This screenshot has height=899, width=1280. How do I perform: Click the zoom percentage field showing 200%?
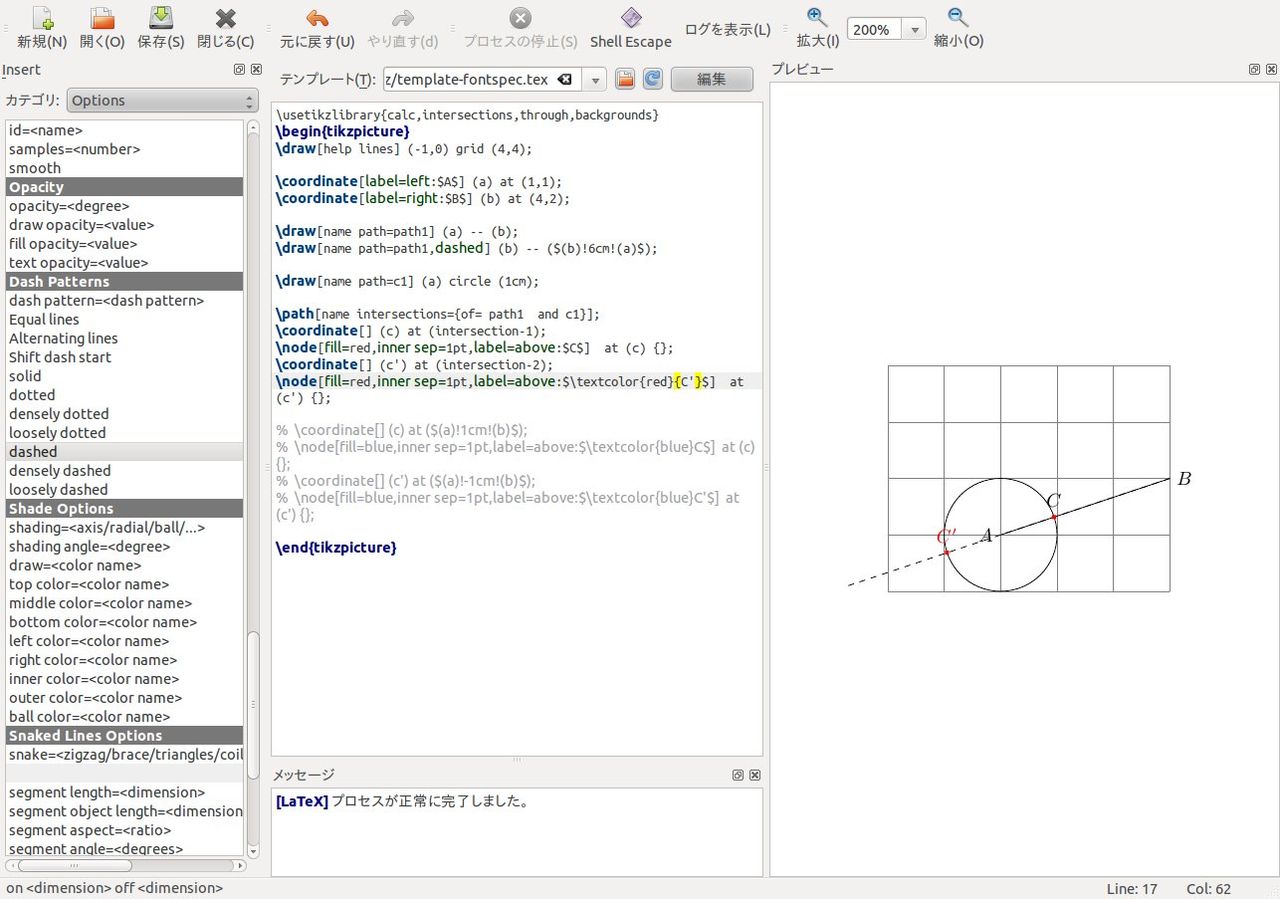(875, 30)
